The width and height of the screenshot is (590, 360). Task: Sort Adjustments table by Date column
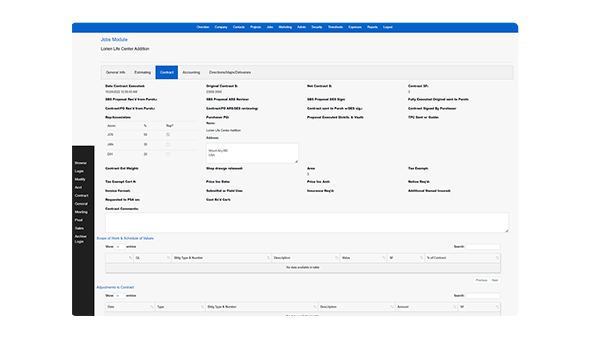(130, 307)
